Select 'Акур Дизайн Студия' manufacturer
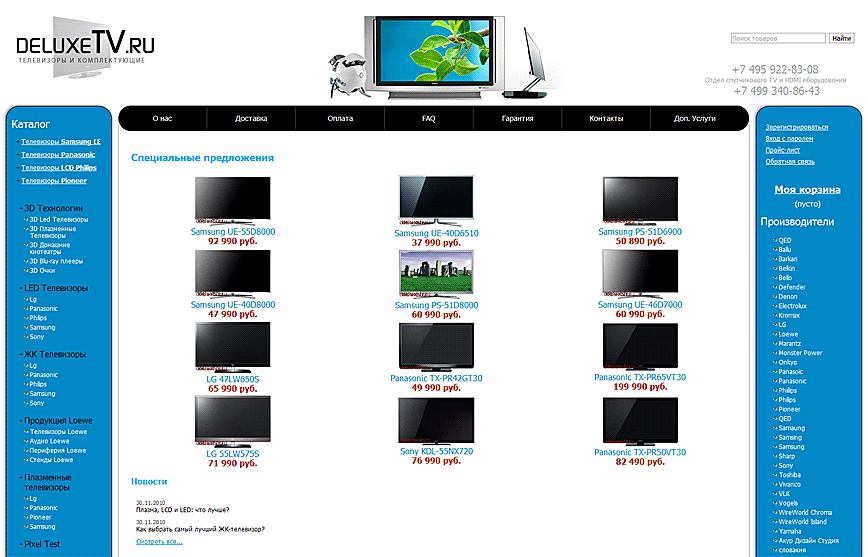Image resolution: width=868 pixels, height=557 pixels. coord(808,541)
